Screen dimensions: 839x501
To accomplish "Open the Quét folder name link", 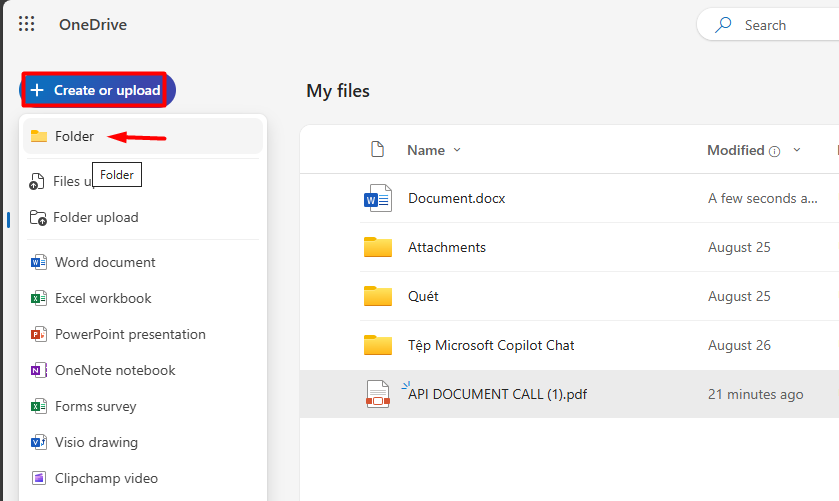I will pyautogui.click(x=423, y=296).
